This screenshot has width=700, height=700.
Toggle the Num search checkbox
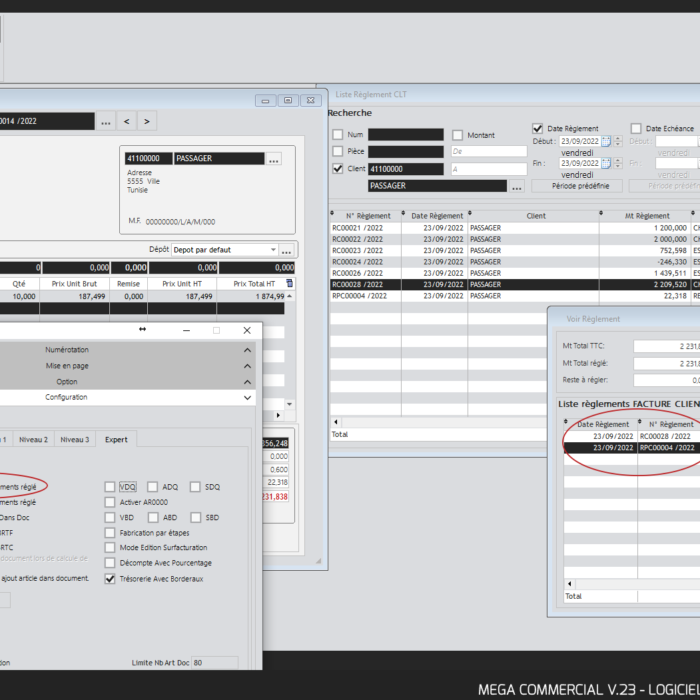point(338,134)
